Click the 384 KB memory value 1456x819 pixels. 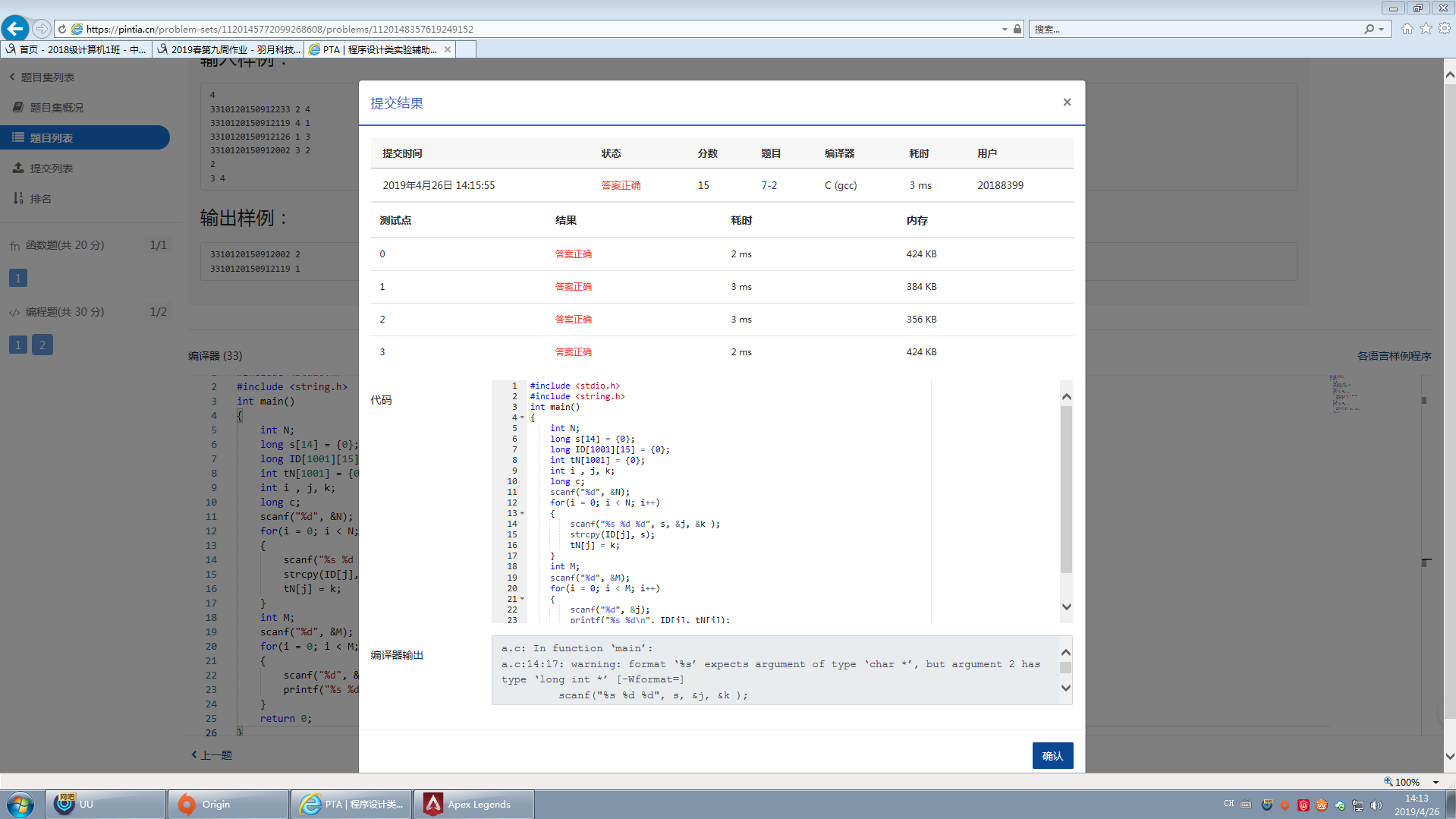point(921,287)
